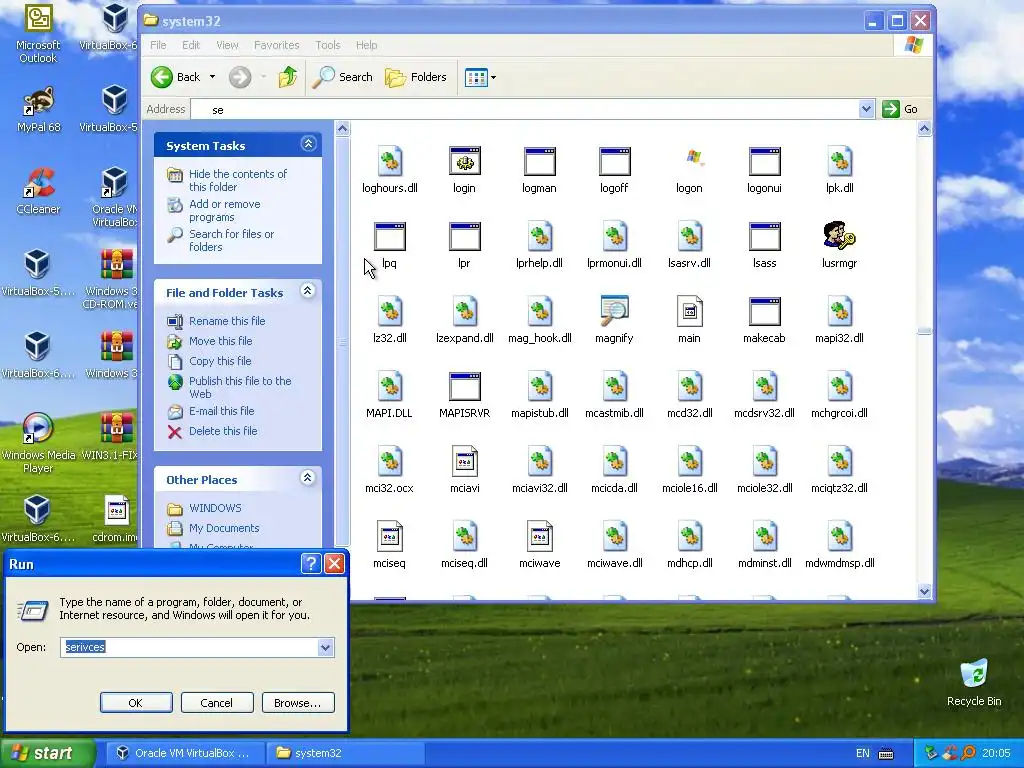
Task: Collapse the System Tasks panel
Action: 308,144
